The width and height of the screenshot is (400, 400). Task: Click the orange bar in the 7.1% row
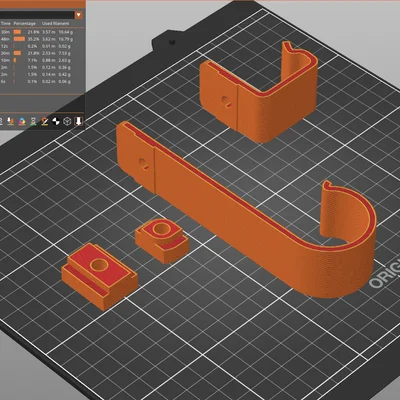(15, 60)
